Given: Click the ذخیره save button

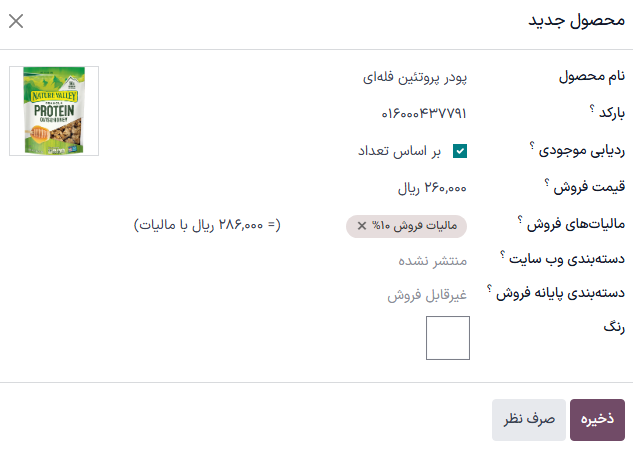Looking at the screenshot, I should coord(597,420).
